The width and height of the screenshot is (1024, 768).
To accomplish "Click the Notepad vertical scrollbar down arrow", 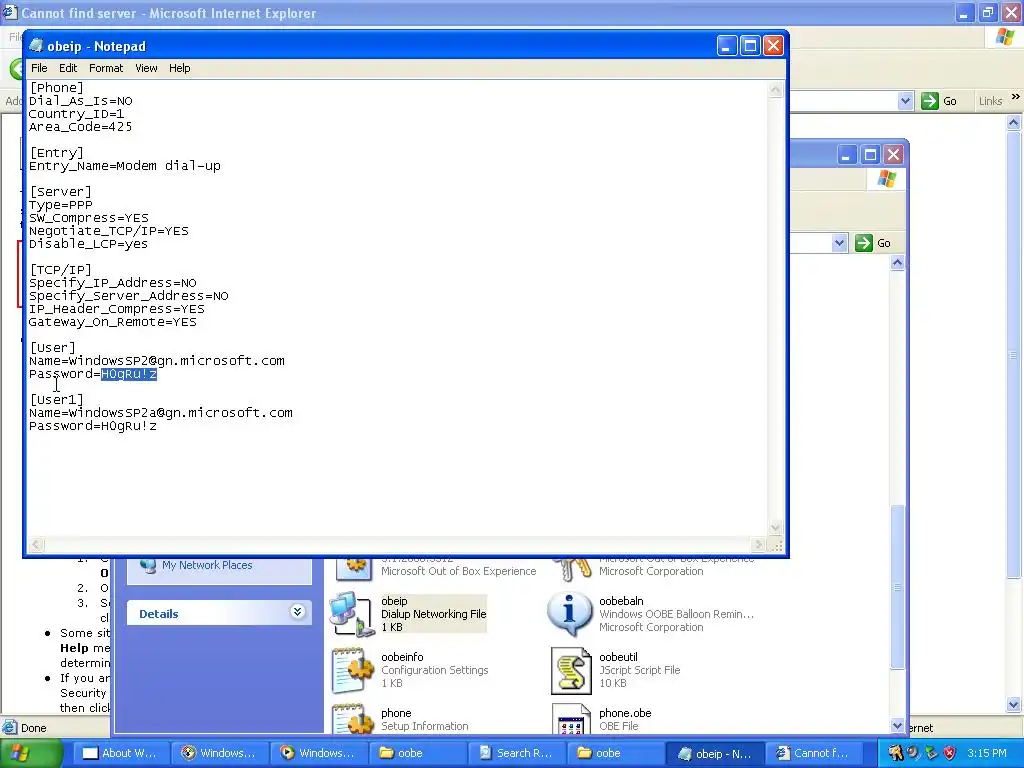I will click(x=775, y=528).
